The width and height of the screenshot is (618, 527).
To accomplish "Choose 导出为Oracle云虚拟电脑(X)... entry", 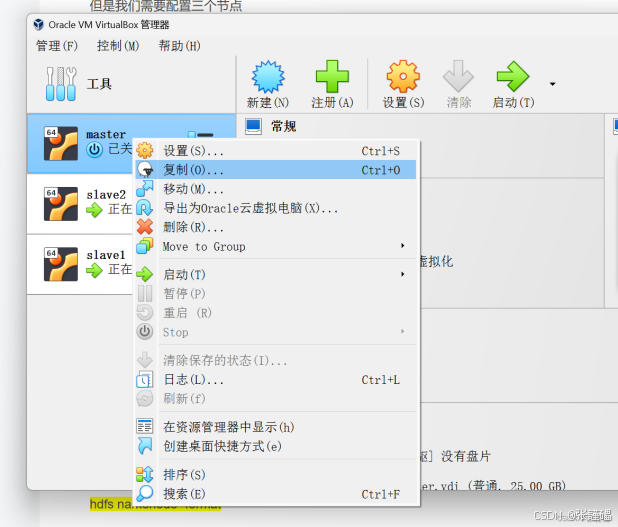I will pyautogui.click(x=275, y=208).
